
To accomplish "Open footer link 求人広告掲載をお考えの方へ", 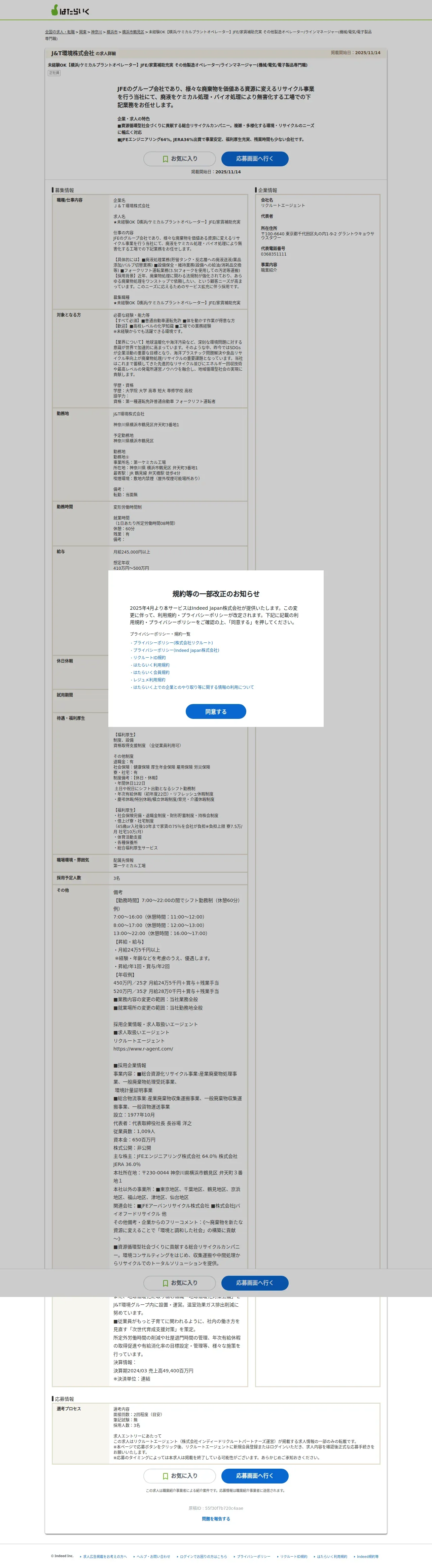I will pos(105,1557).
